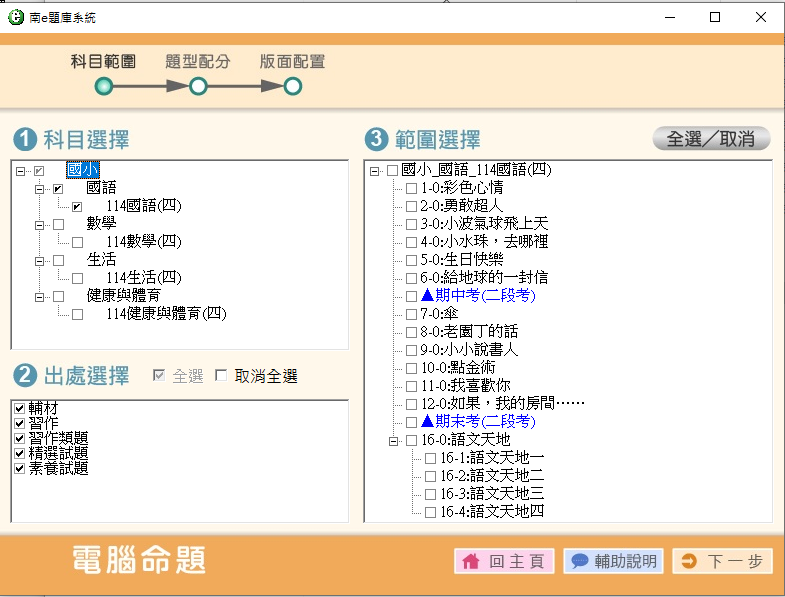785x597 pixels.
Task: Click the app logo icon in title bar
Action: (x=14, y=17)
